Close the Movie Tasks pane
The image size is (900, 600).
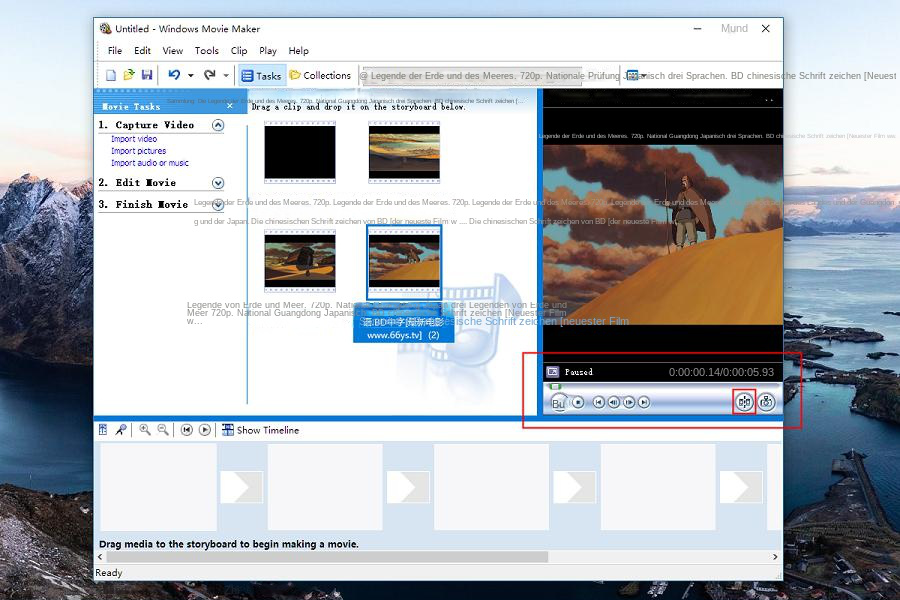(x=230, y=106)
